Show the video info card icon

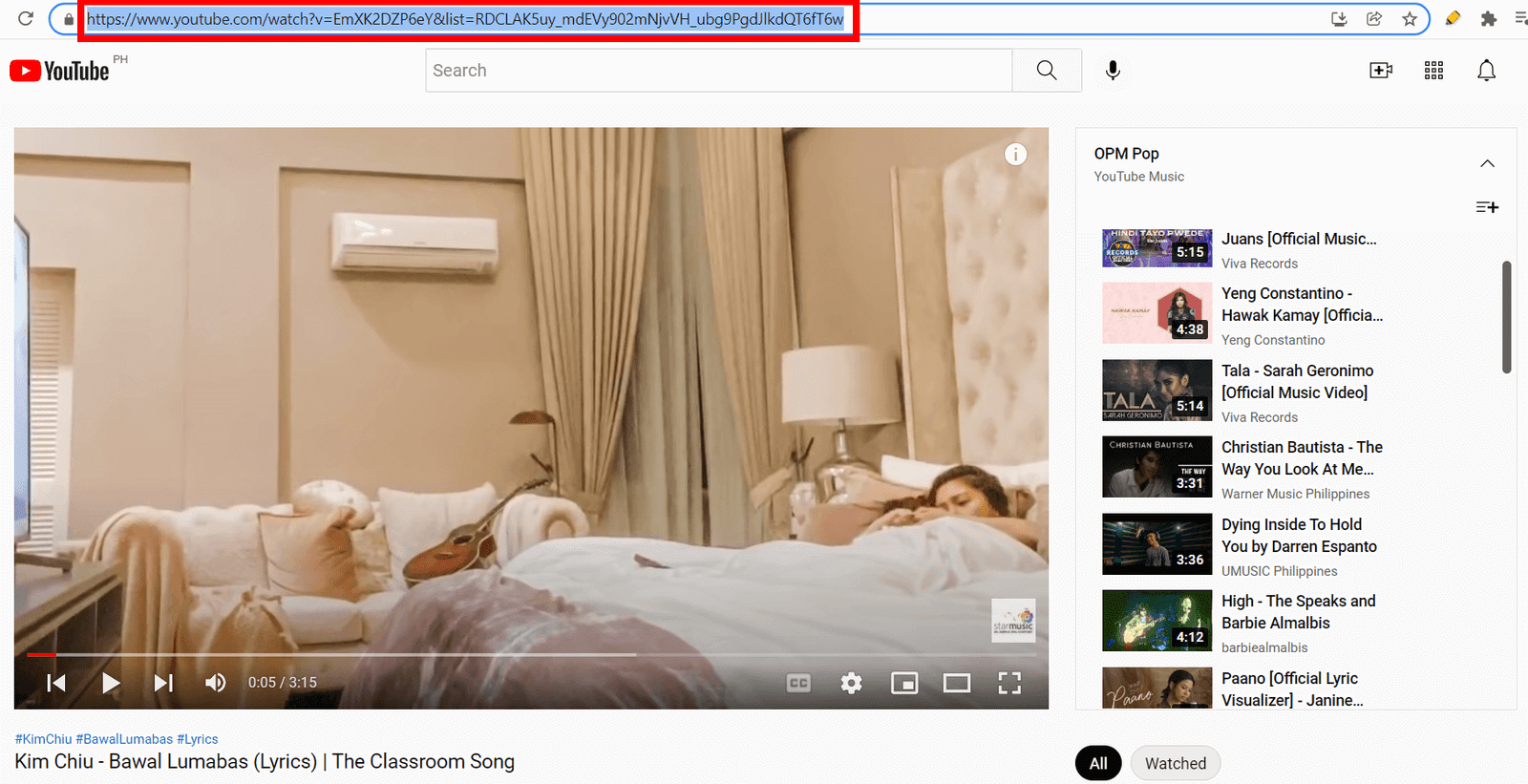[x=1015, y=155]
